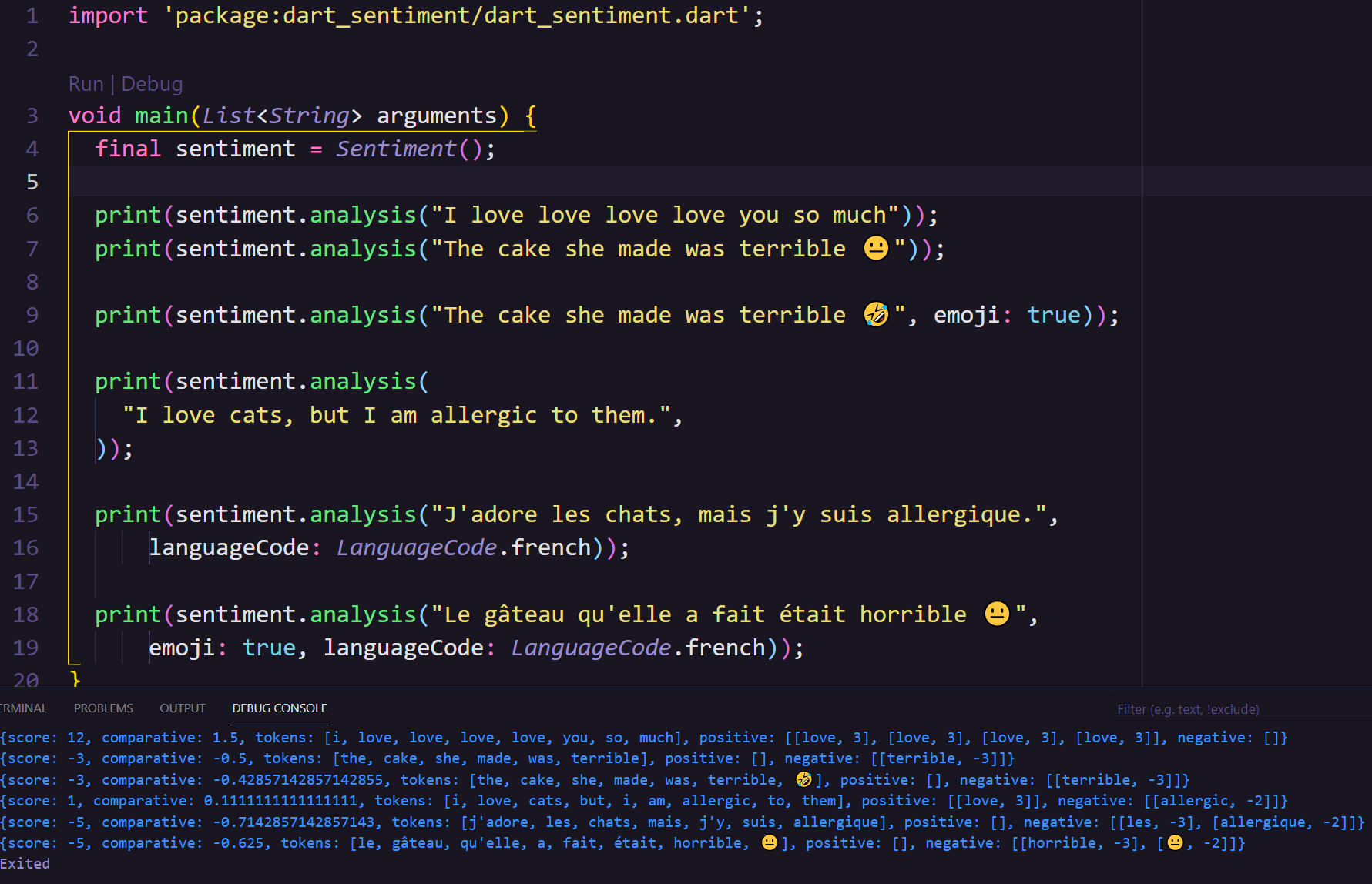Click 'Sentiment()' constructor on line 4
Viewport: 1372px width, 884px height.
pos(409,149)
